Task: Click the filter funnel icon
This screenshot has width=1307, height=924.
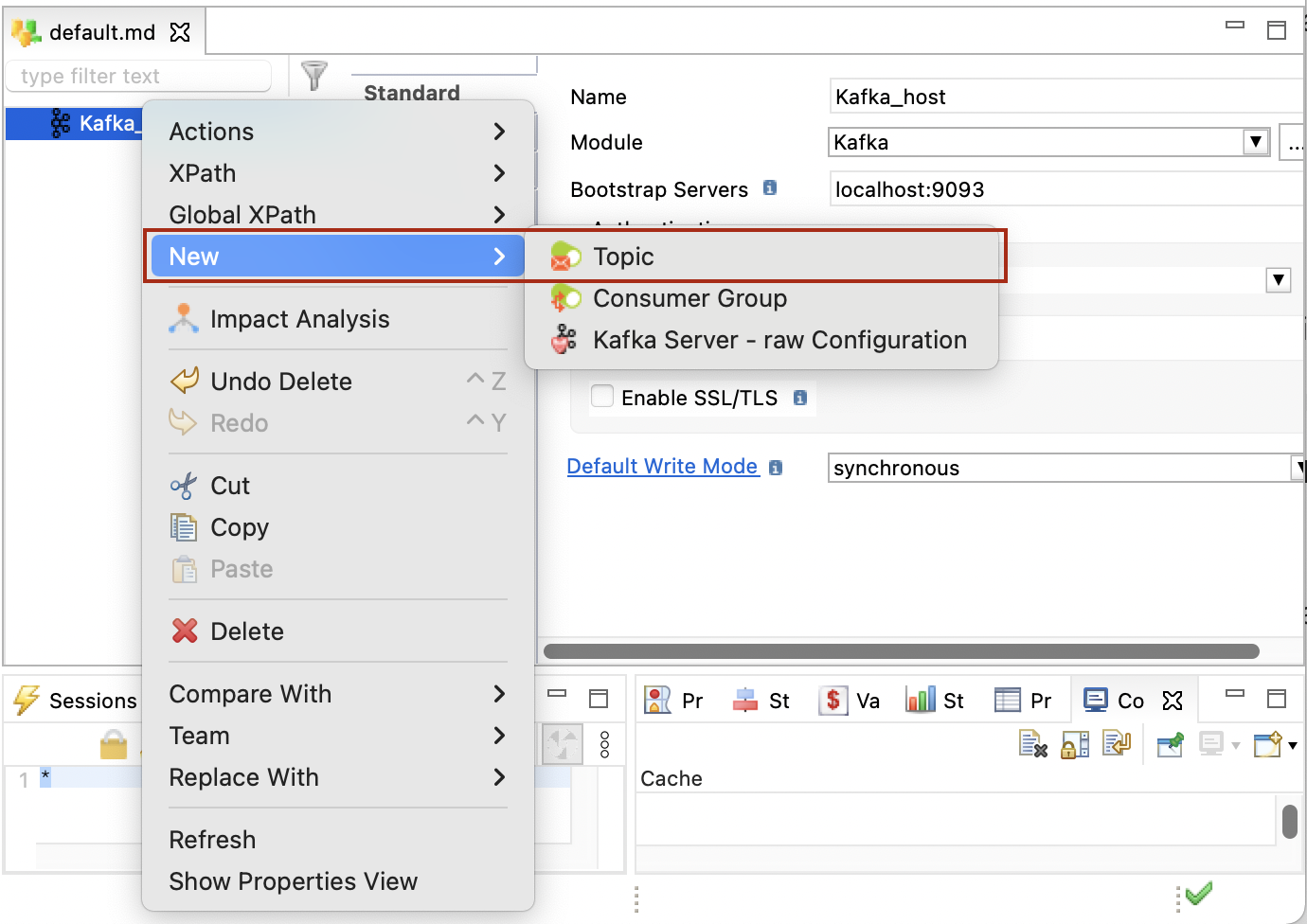Action: tap(313, 75)
